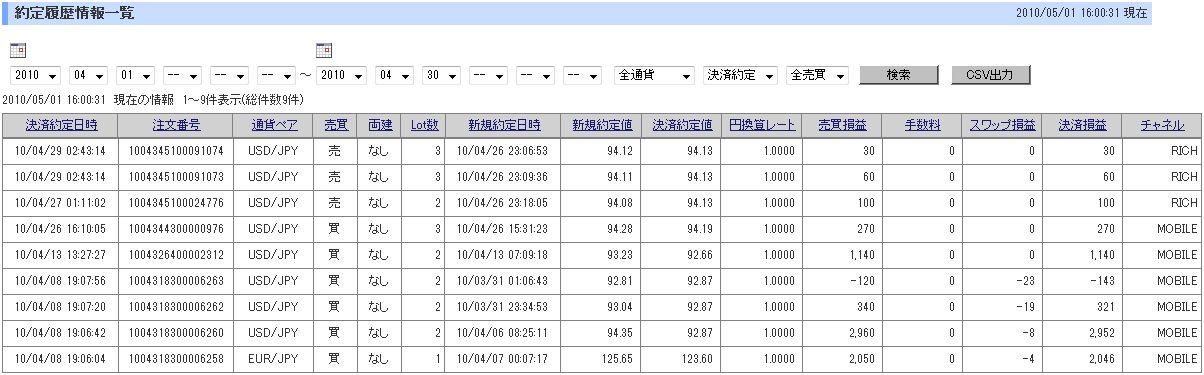
Task: Open end day dropdown showing 30
Action: point(441,75)
